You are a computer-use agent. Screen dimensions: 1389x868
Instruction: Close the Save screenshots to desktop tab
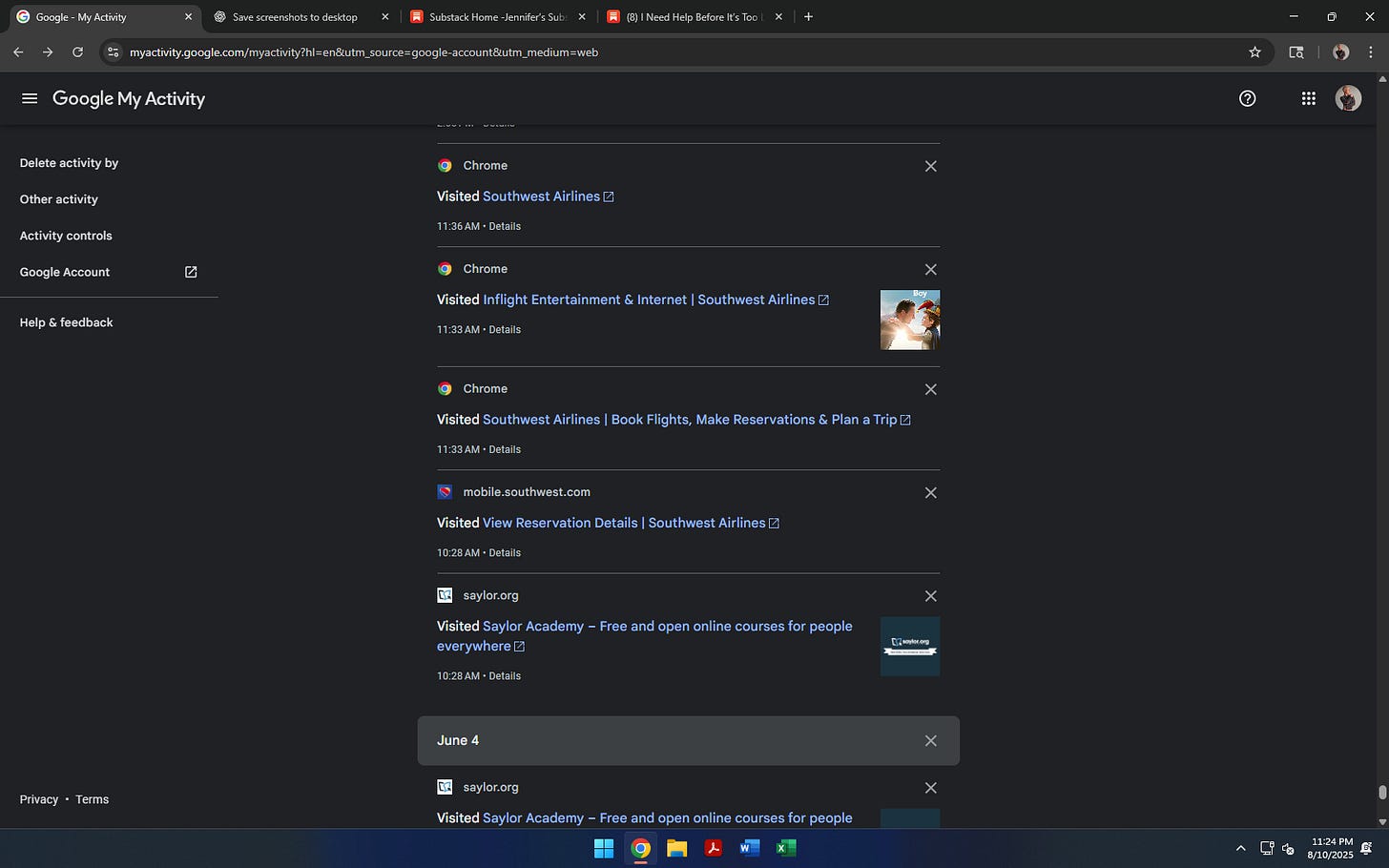(385, 17)
